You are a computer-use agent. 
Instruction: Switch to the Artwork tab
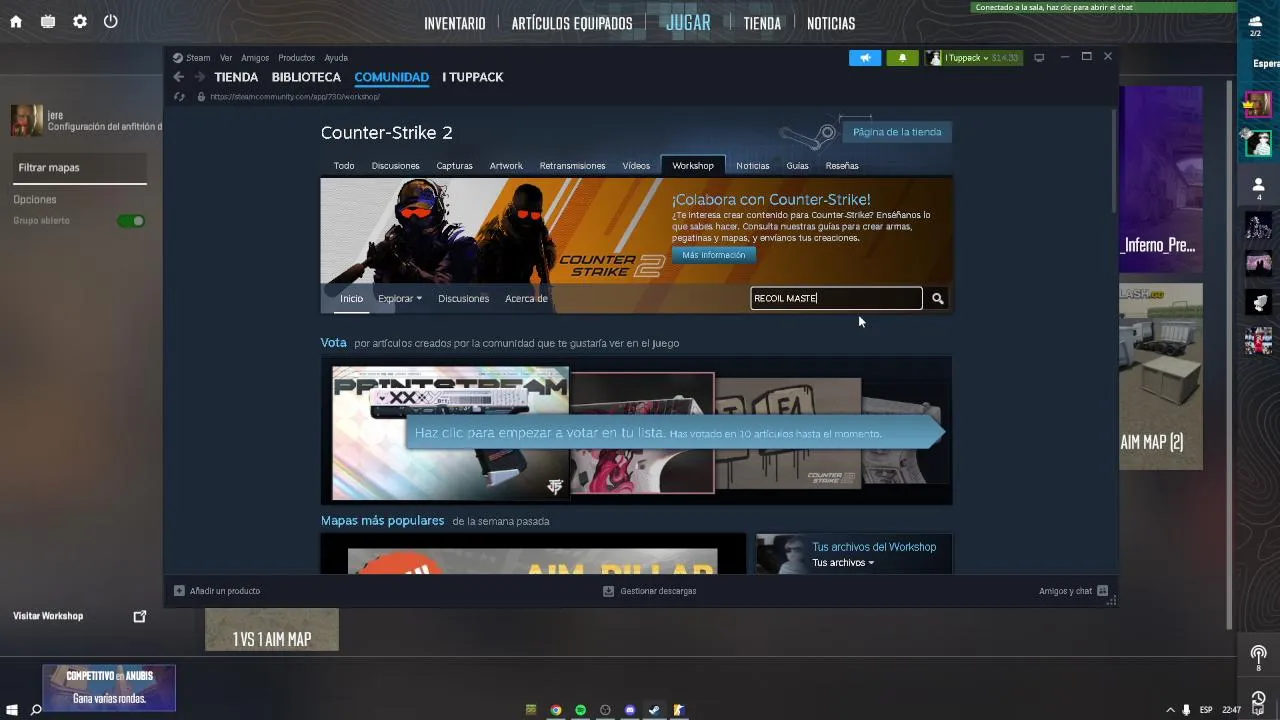506,166
